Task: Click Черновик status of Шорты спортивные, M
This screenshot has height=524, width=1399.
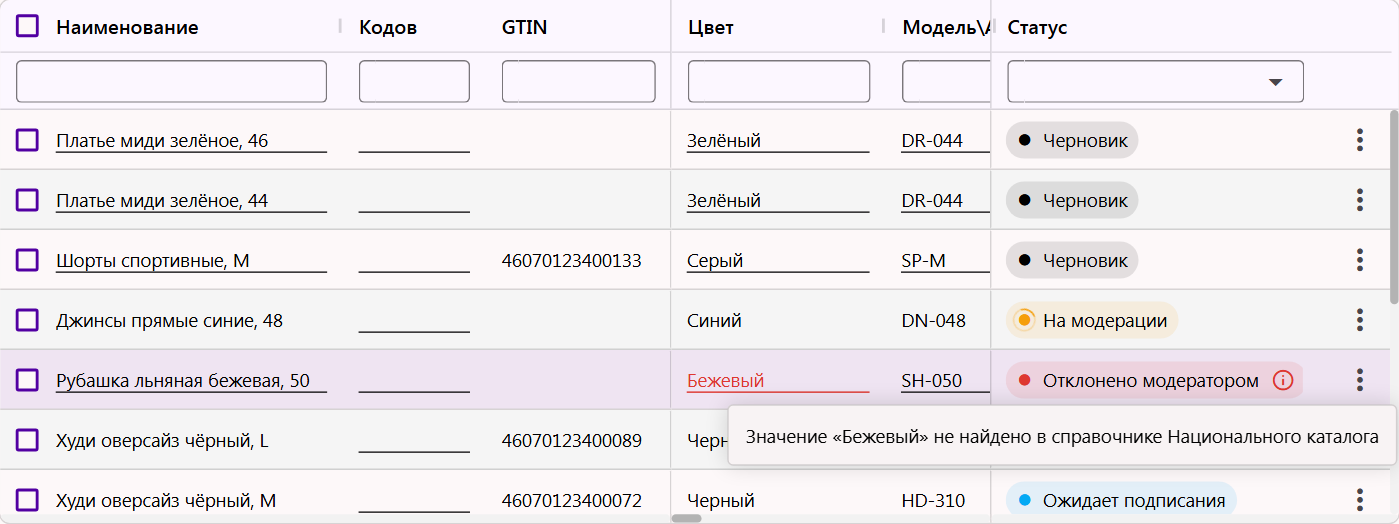Action: (1072, 260)
